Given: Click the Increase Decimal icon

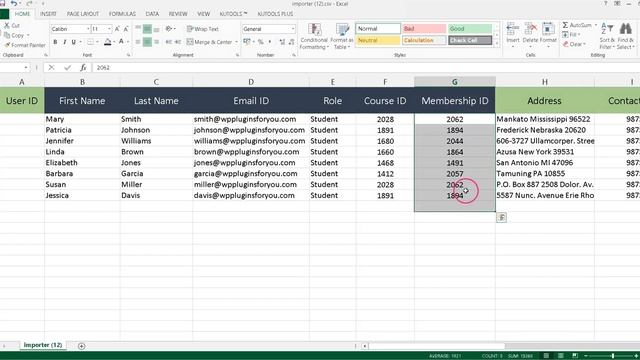Looking at the screenshot, I should [x=282, y=42].
